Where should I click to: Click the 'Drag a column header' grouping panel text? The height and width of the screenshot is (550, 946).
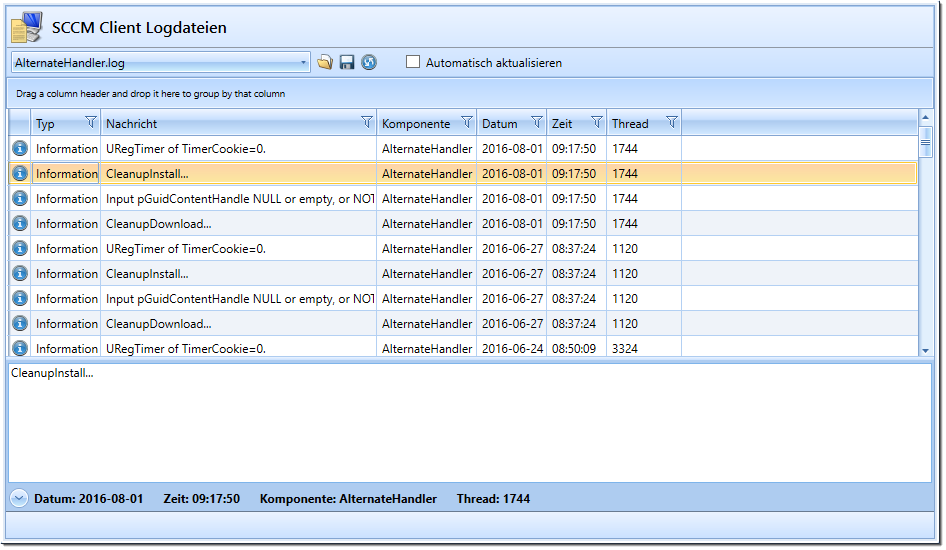pos(151,93)
